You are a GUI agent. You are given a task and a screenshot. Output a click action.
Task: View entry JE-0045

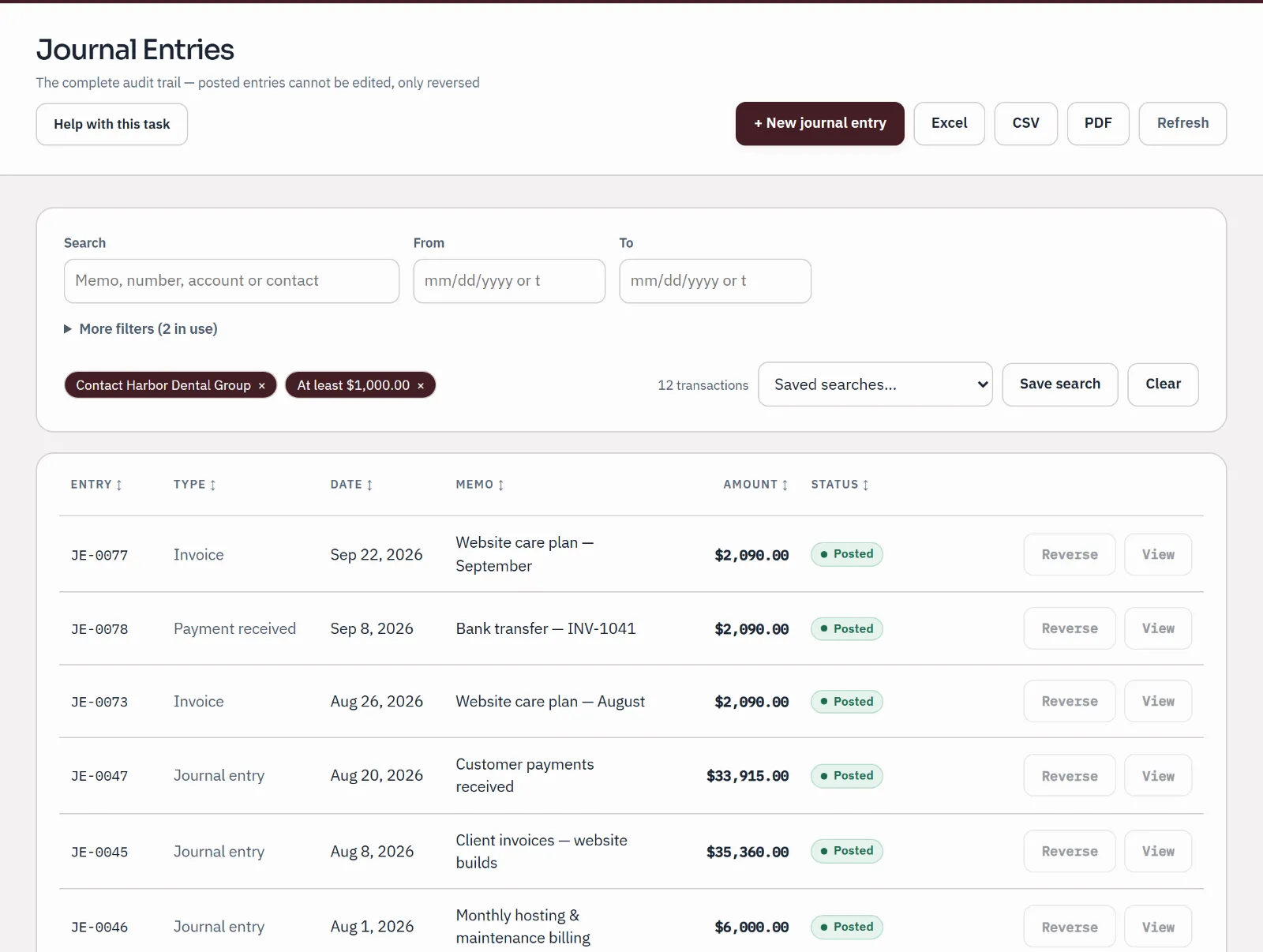click(x=1158, y=851)
